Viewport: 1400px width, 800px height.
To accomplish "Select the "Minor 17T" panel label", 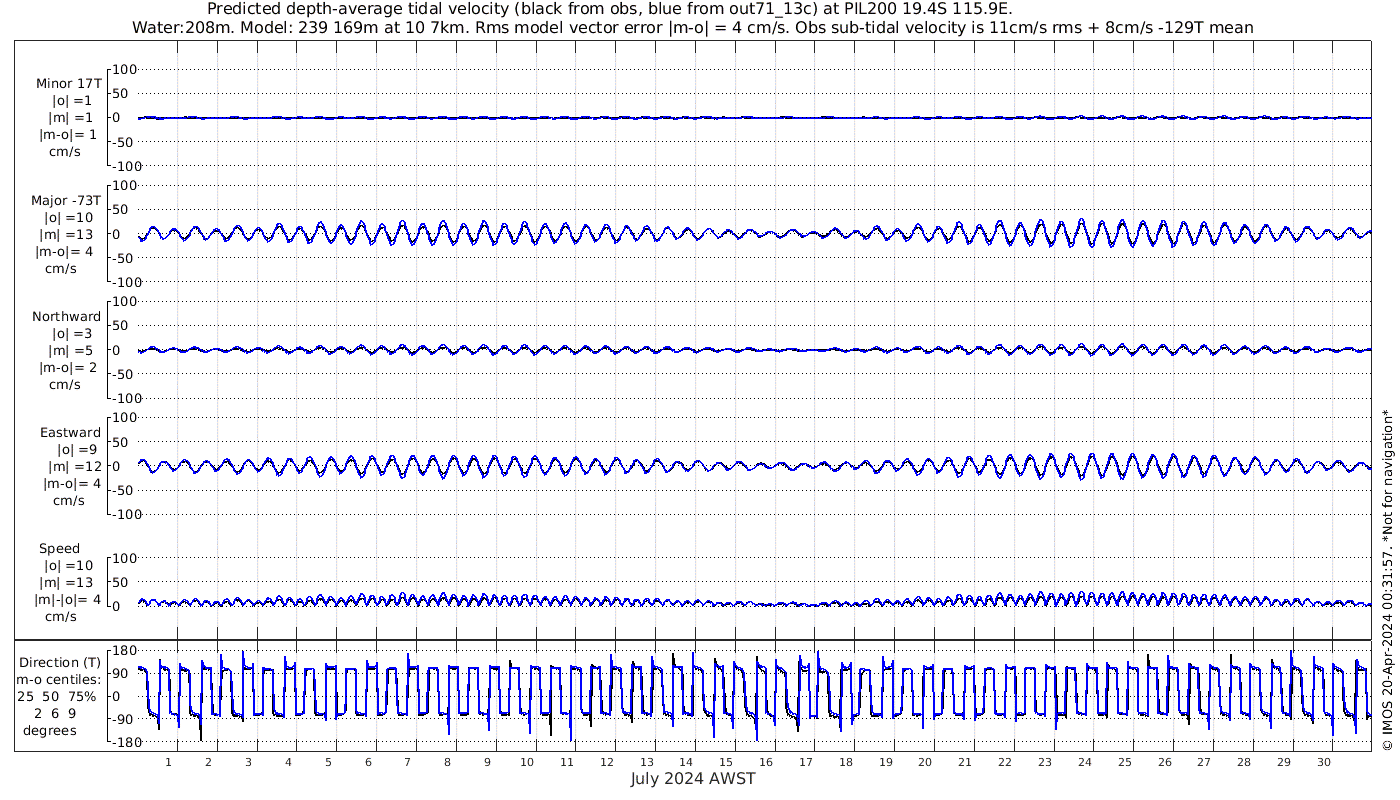I will (x=69, y=84).
